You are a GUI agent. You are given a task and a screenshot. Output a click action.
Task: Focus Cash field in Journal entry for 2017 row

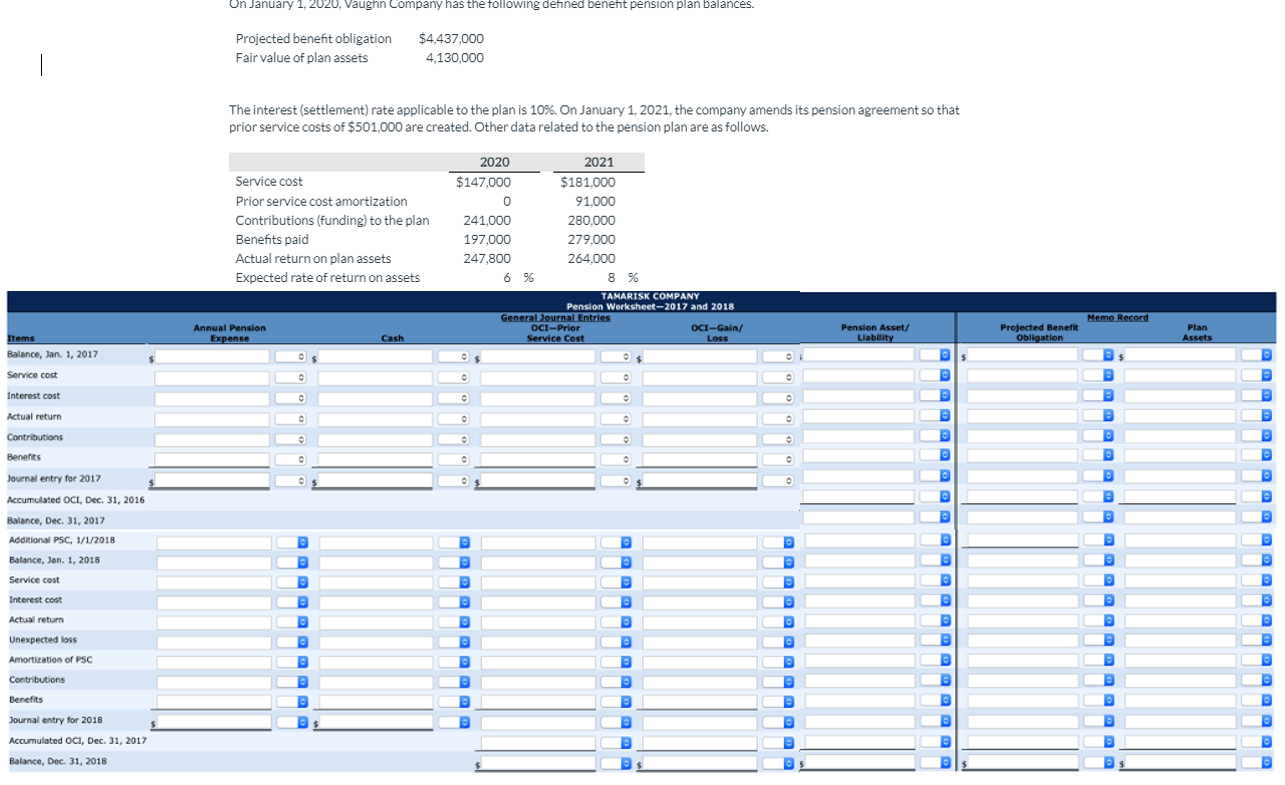coord(376,481)
